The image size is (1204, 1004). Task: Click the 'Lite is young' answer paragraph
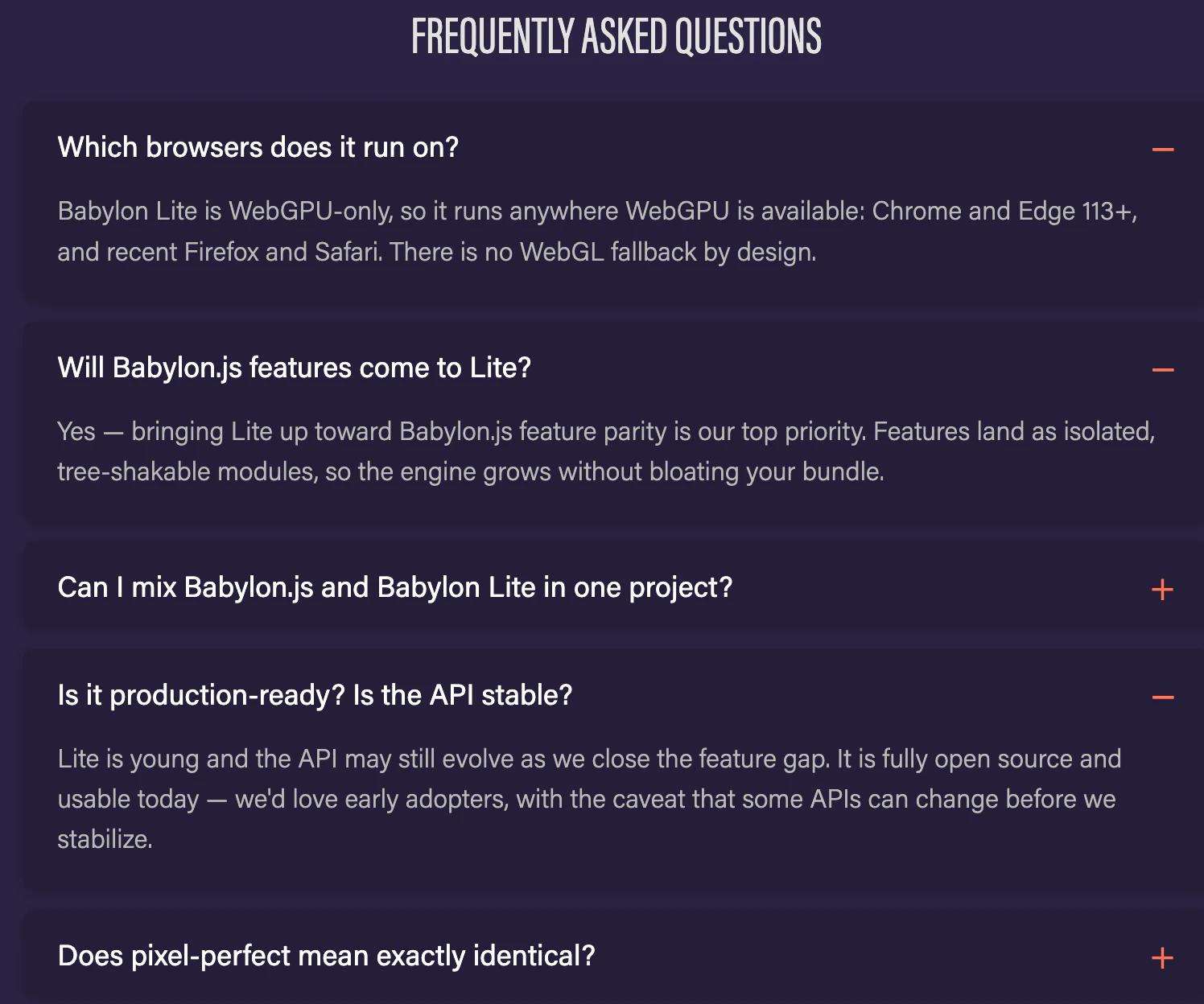click(589, 799)
